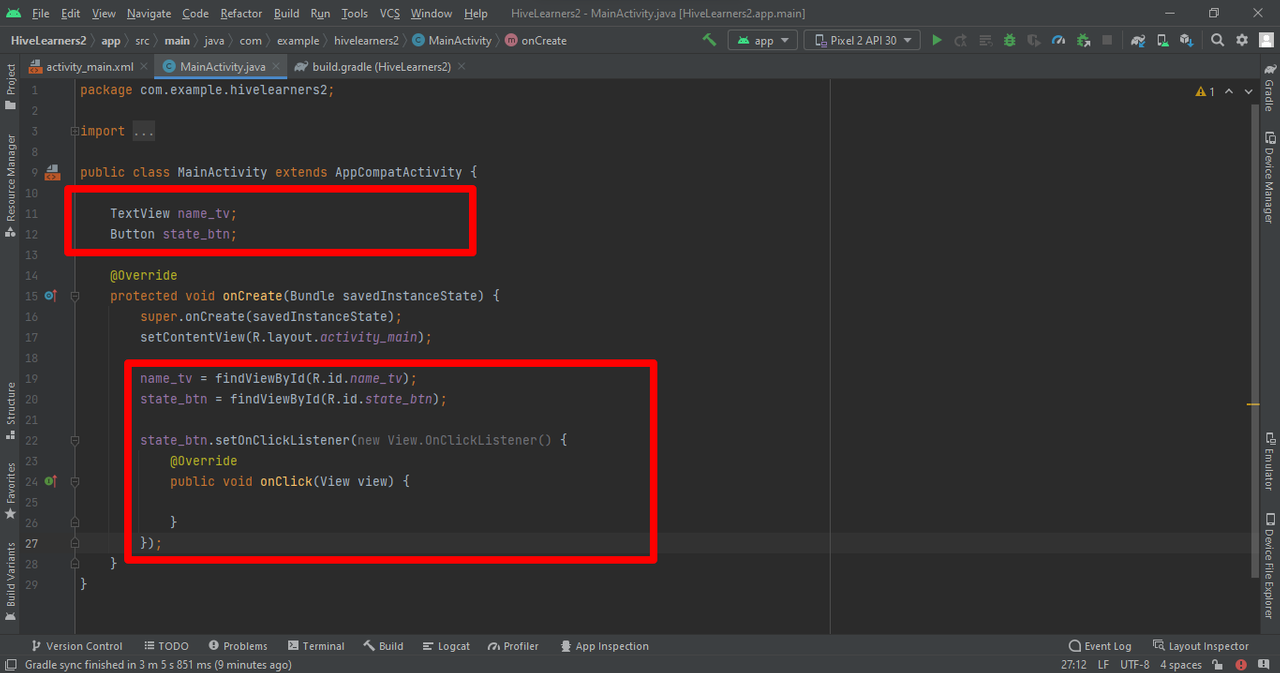Open the Event Log panel
1280x673 pixels.
click(1100, 646)
